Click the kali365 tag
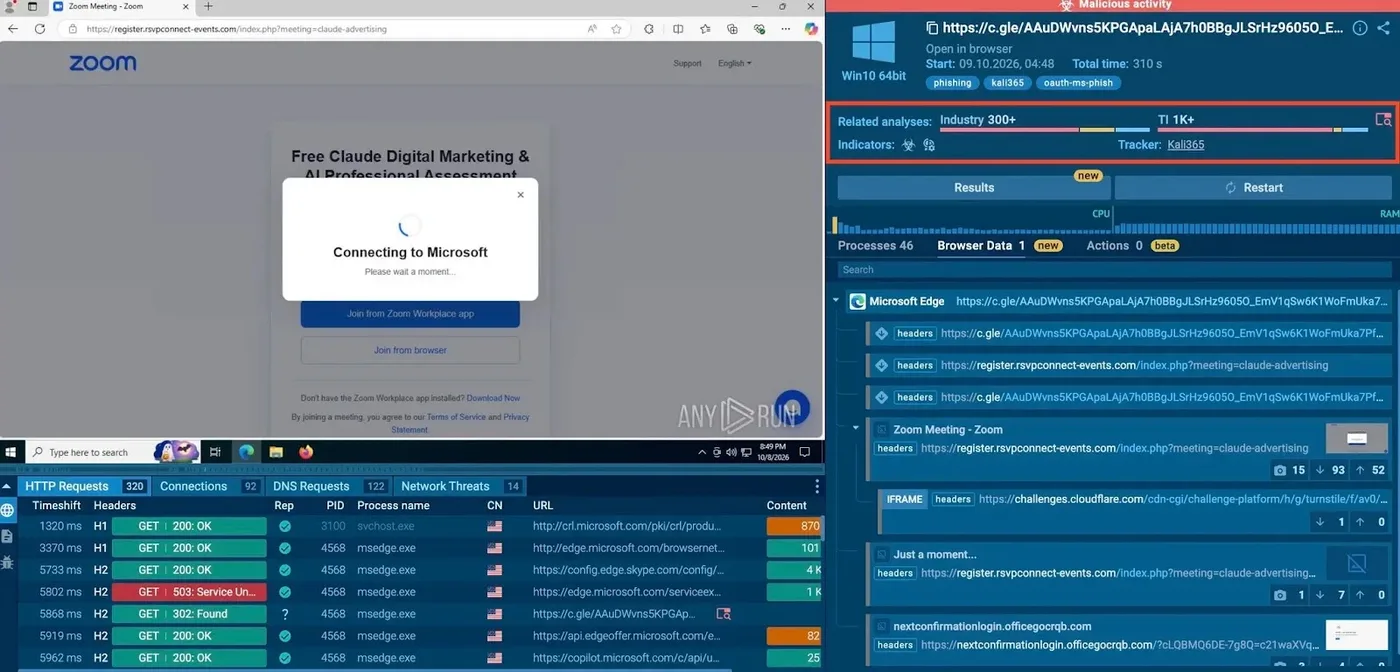 click(1007, 83)
